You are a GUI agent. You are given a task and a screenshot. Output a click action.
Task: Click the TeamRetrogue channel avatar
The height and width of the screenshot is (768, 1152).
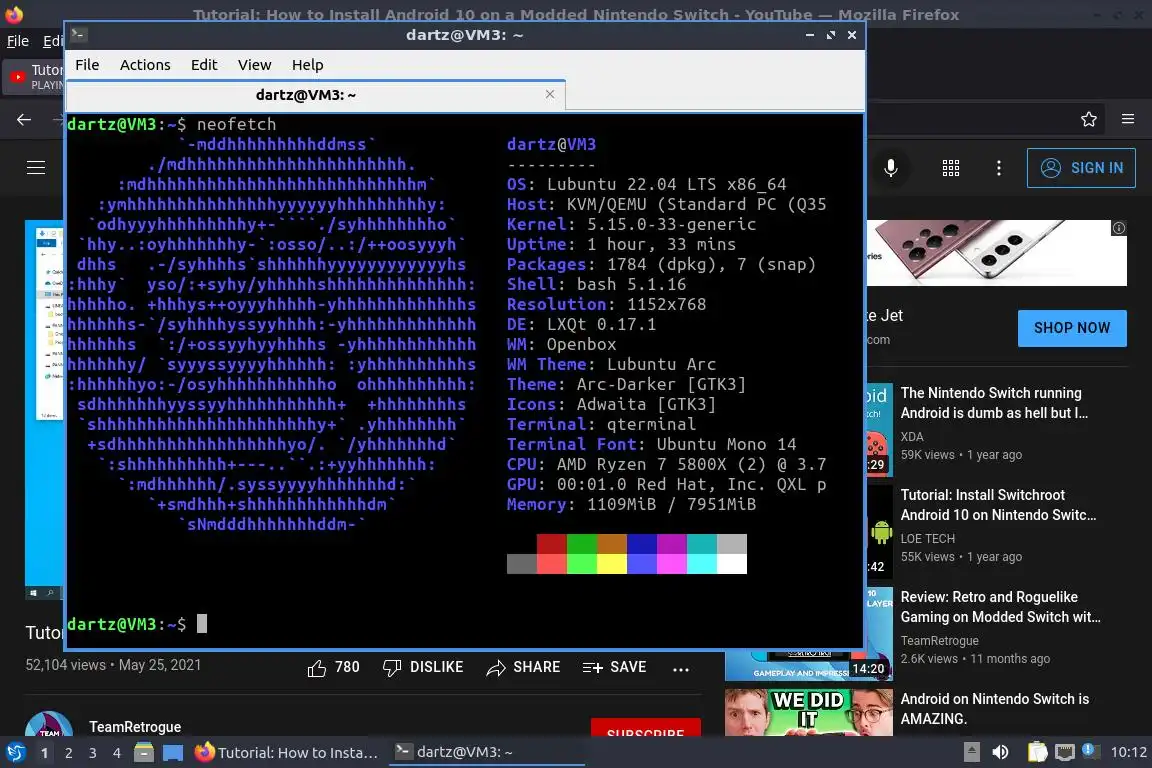[48, 724]
